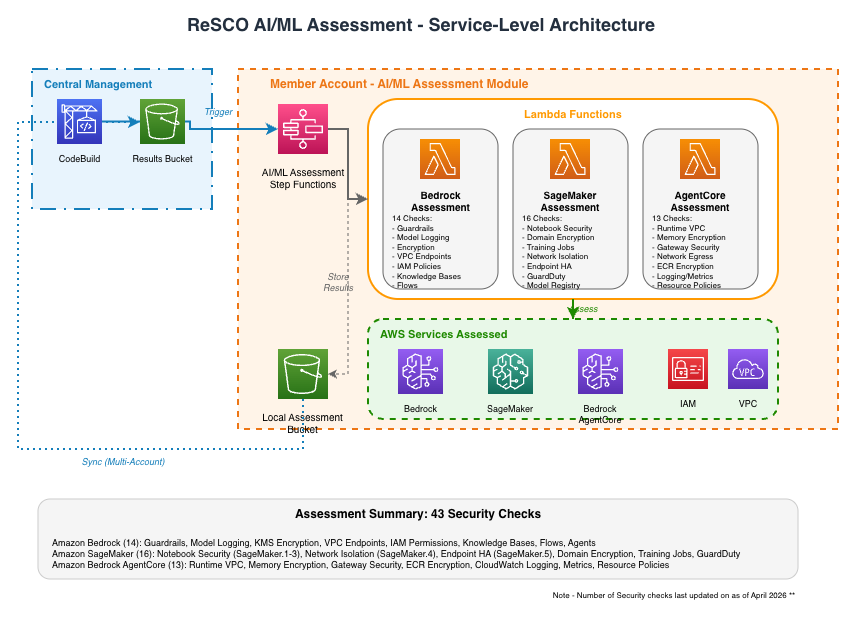Click the SageMaker Assessment Lambda icon

(570, 159)
